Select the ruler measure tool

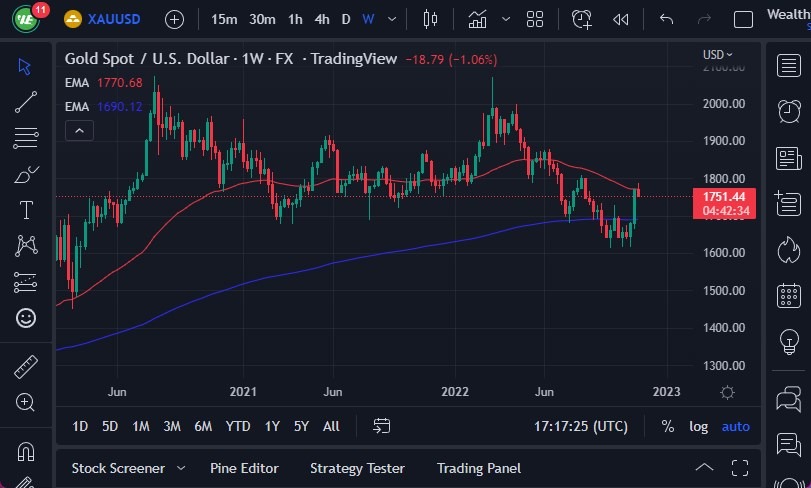pyautogui.click(x=26, y=367)
